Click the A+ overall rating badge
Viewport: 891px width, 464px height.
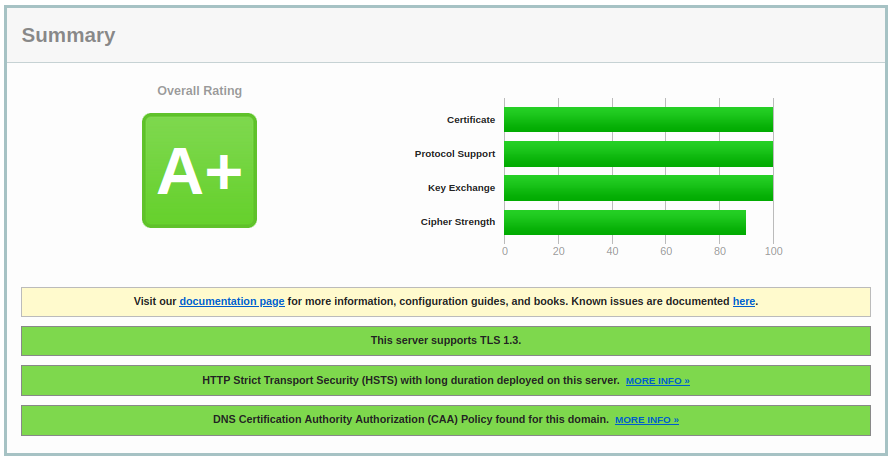tap(199, 170)
